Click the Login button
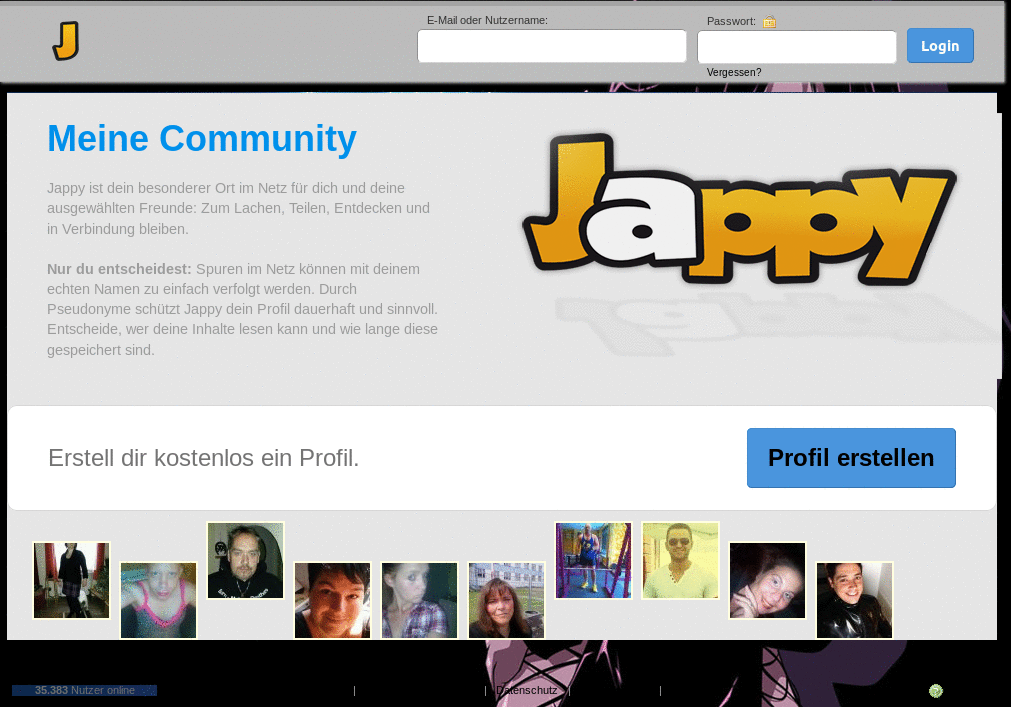The height and width of the screenshot is (707, 1024). click(x=940, y=46)
